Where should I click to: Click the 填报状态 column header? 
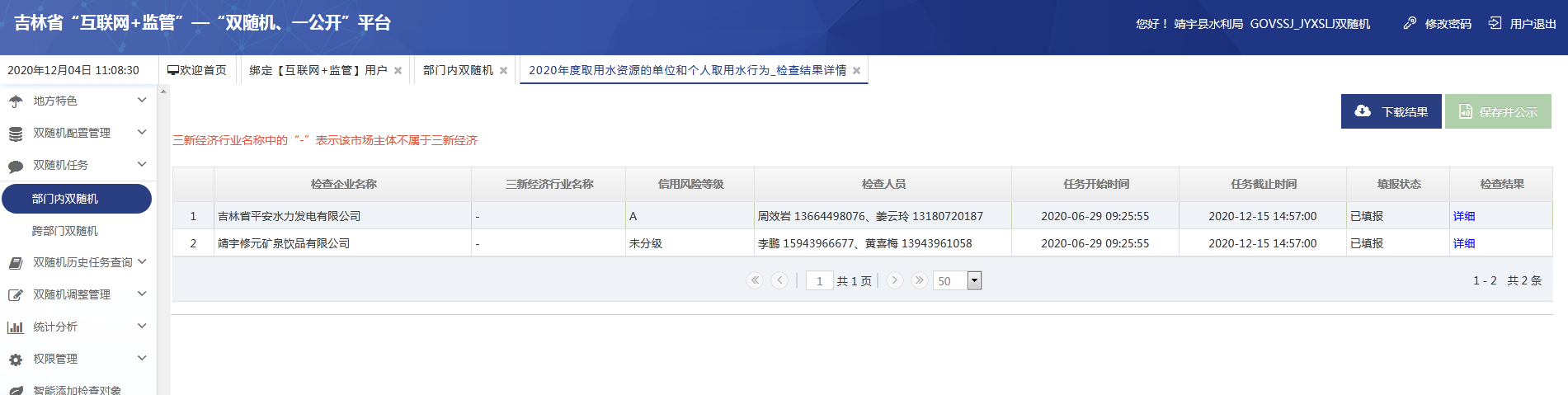(1398, 184)
